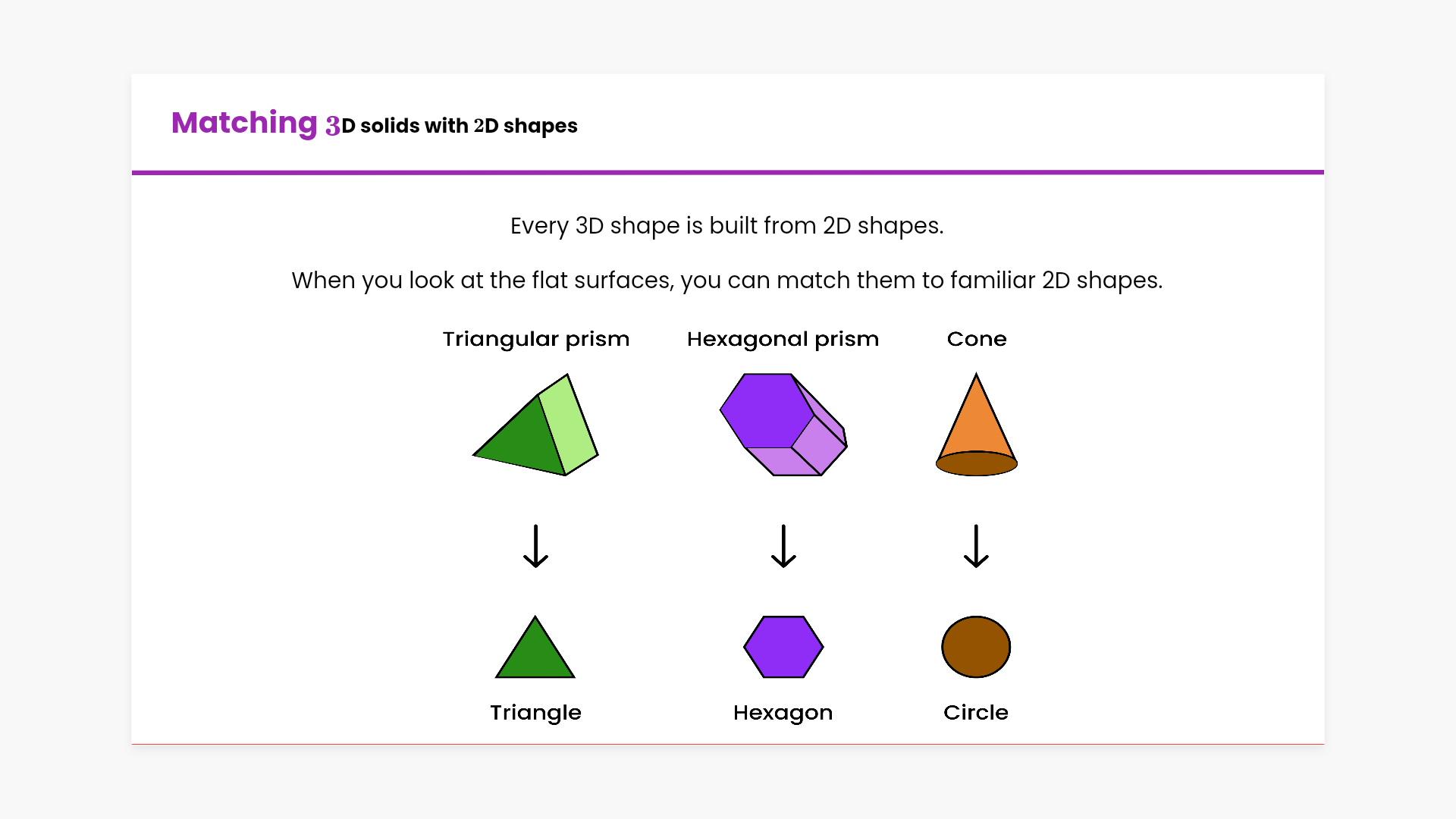Viewport: 1456px width, 819px height.
Task: Select the brown 2D circle shape
Action: pyautogui.click(x=976, y=647)
